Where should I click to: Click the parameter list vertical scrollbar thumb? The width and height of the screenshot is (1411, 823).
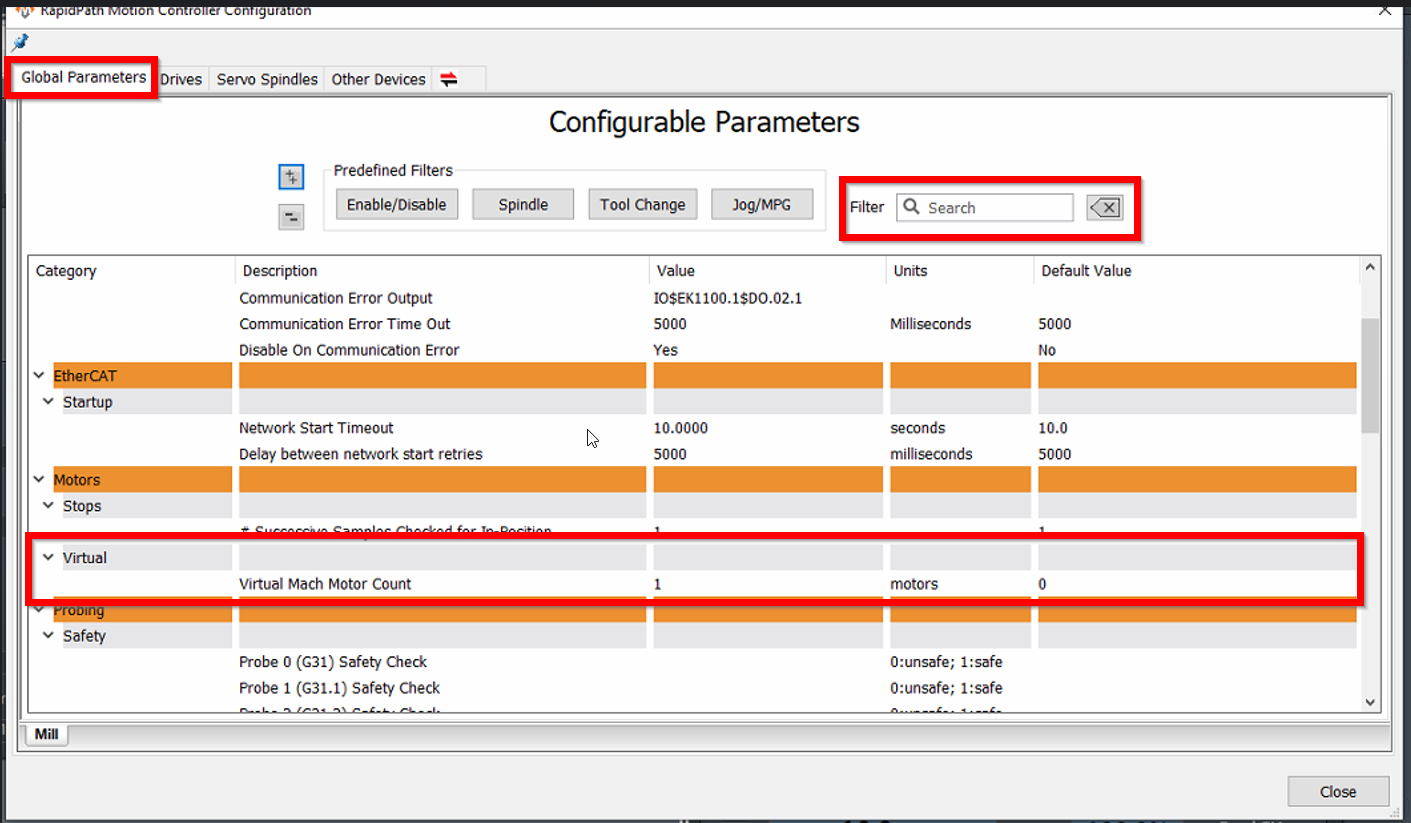(1370, 375)
